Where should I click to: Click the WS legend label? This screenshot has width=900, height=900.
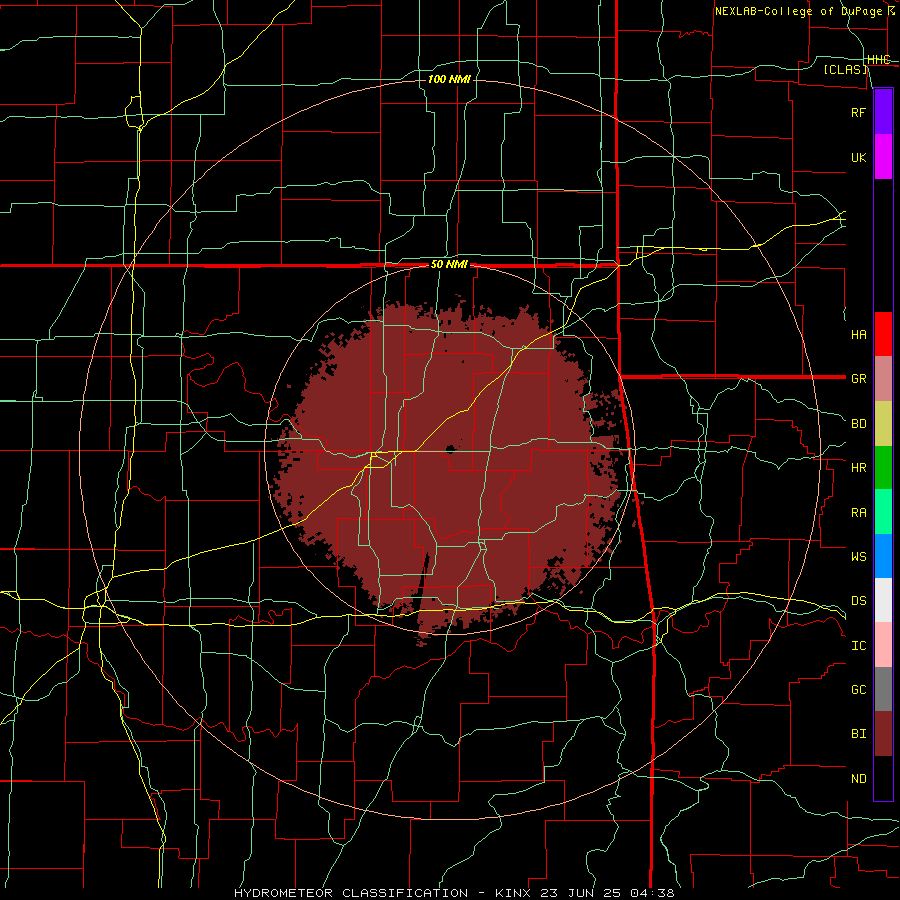point(858,556)
